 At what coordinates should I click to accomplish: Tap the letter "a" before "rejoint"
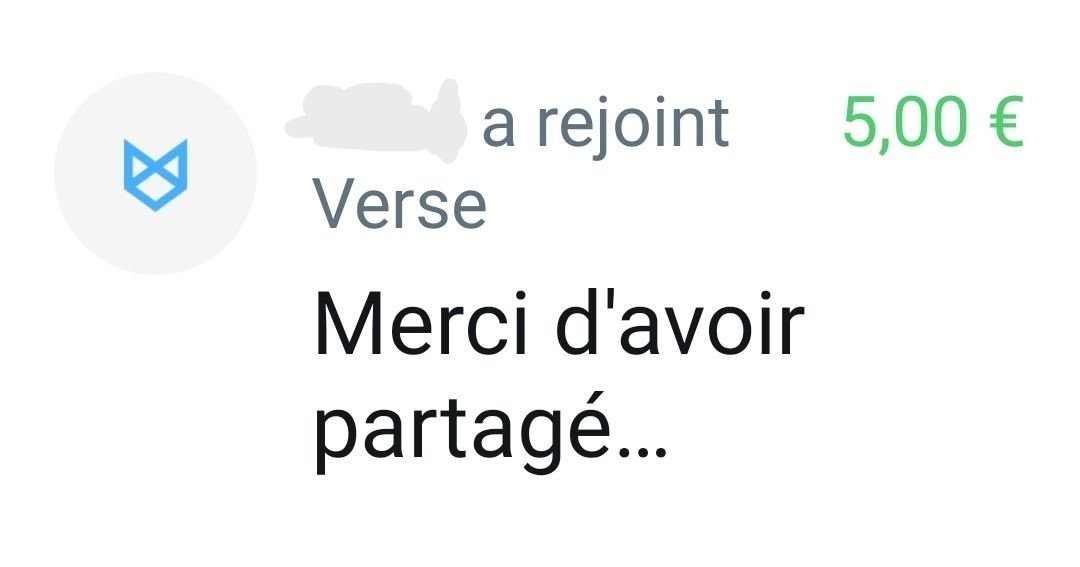499,130
